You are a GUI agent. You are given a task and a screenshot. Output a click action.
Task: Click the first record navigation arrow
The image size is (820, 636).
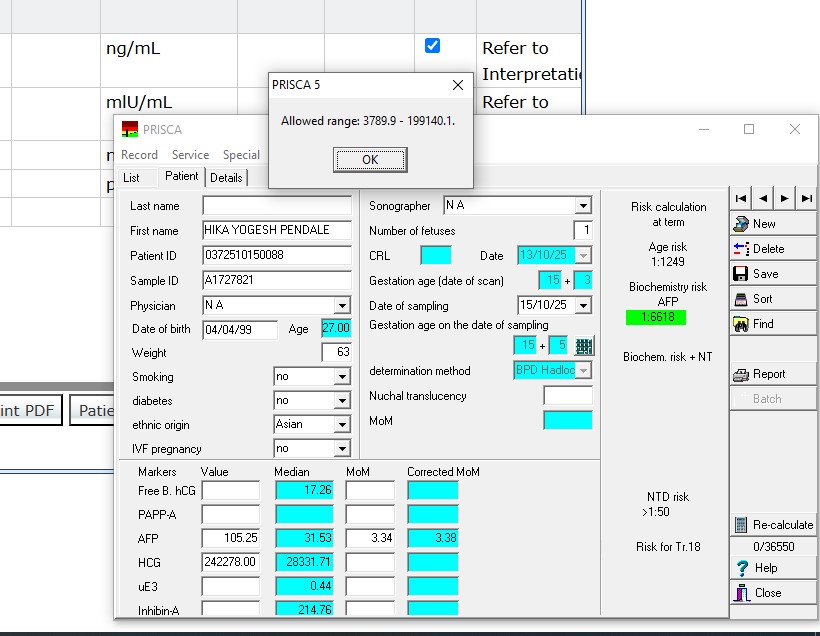[741, 199]
